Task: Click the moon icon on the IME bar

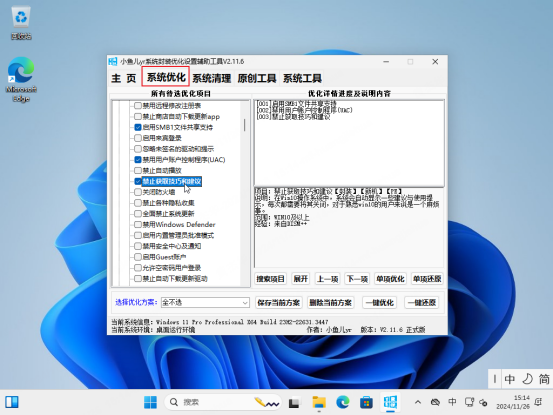Action: [x=527, y=379]
